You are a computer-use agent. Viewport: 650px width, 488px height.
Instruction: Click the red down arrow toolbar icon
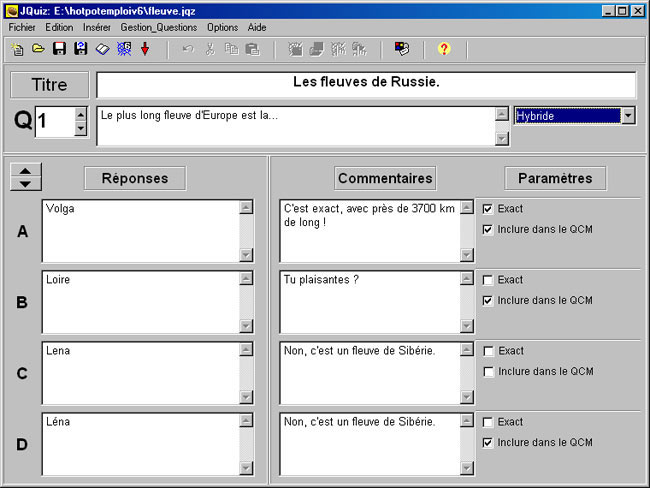(x=145, y=48)
